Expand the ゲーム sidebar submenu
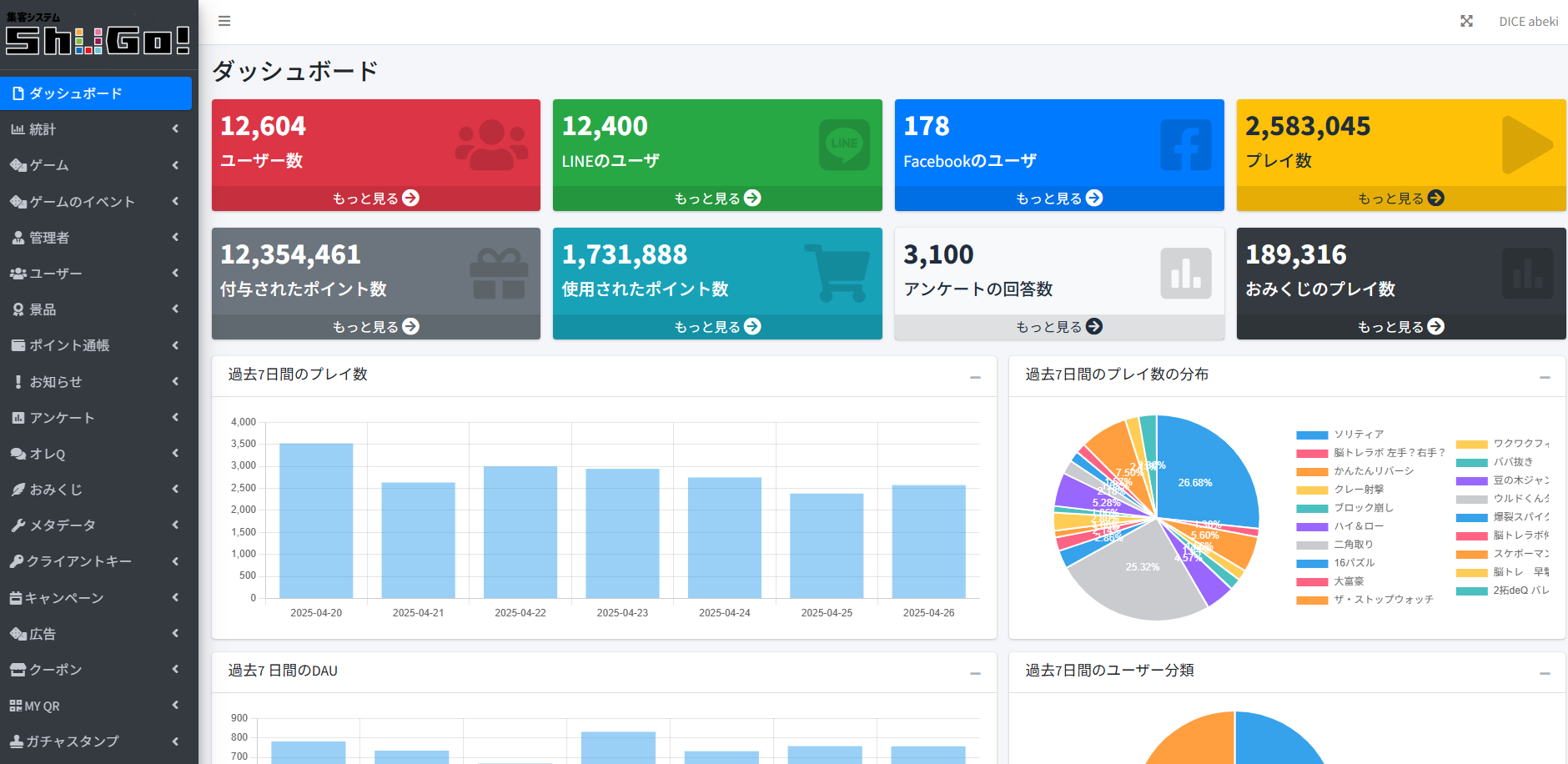 96,165
